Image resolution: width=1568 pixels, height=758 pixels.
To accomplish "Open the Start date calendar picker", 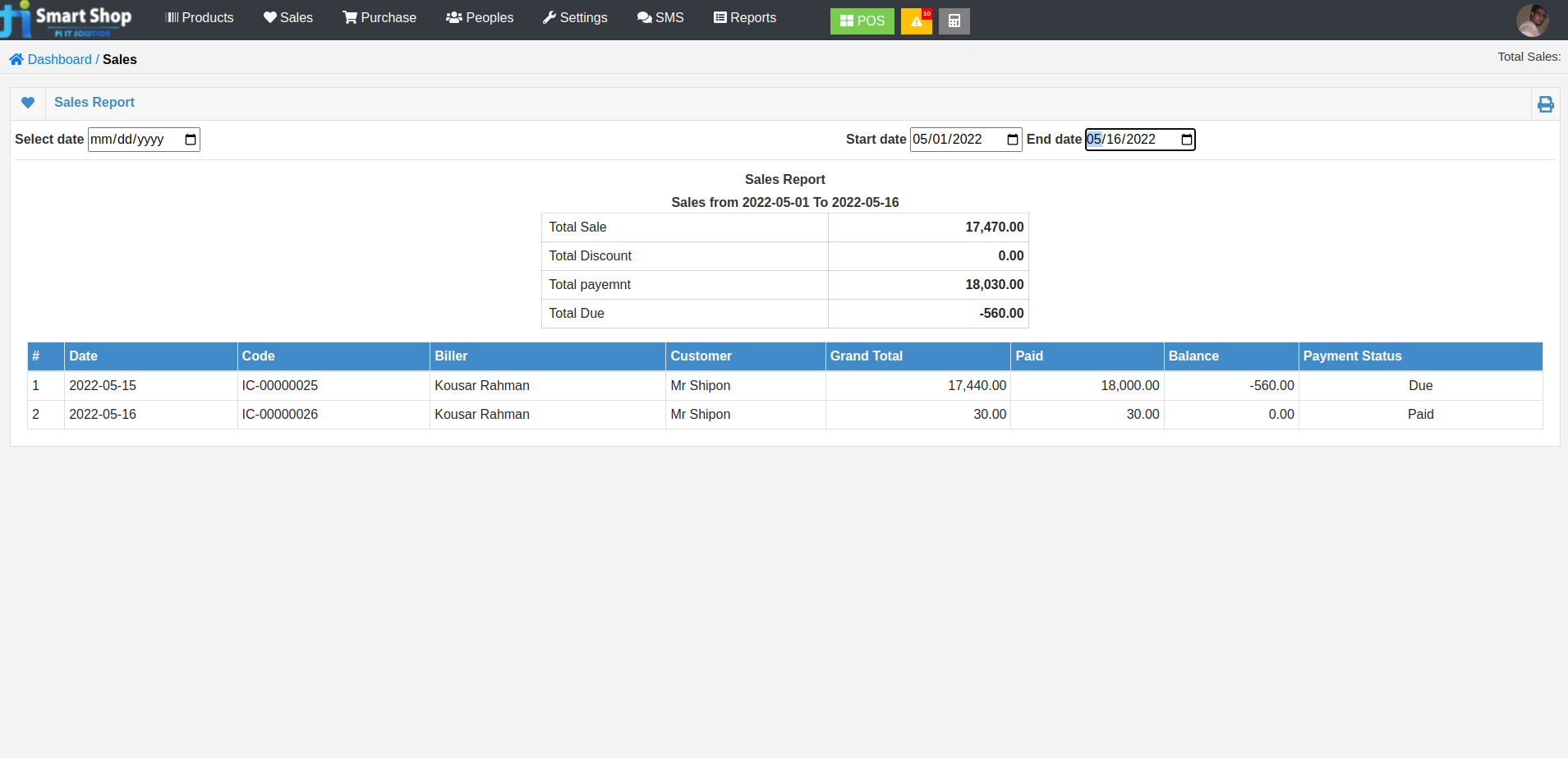I will pos(1012,139).
